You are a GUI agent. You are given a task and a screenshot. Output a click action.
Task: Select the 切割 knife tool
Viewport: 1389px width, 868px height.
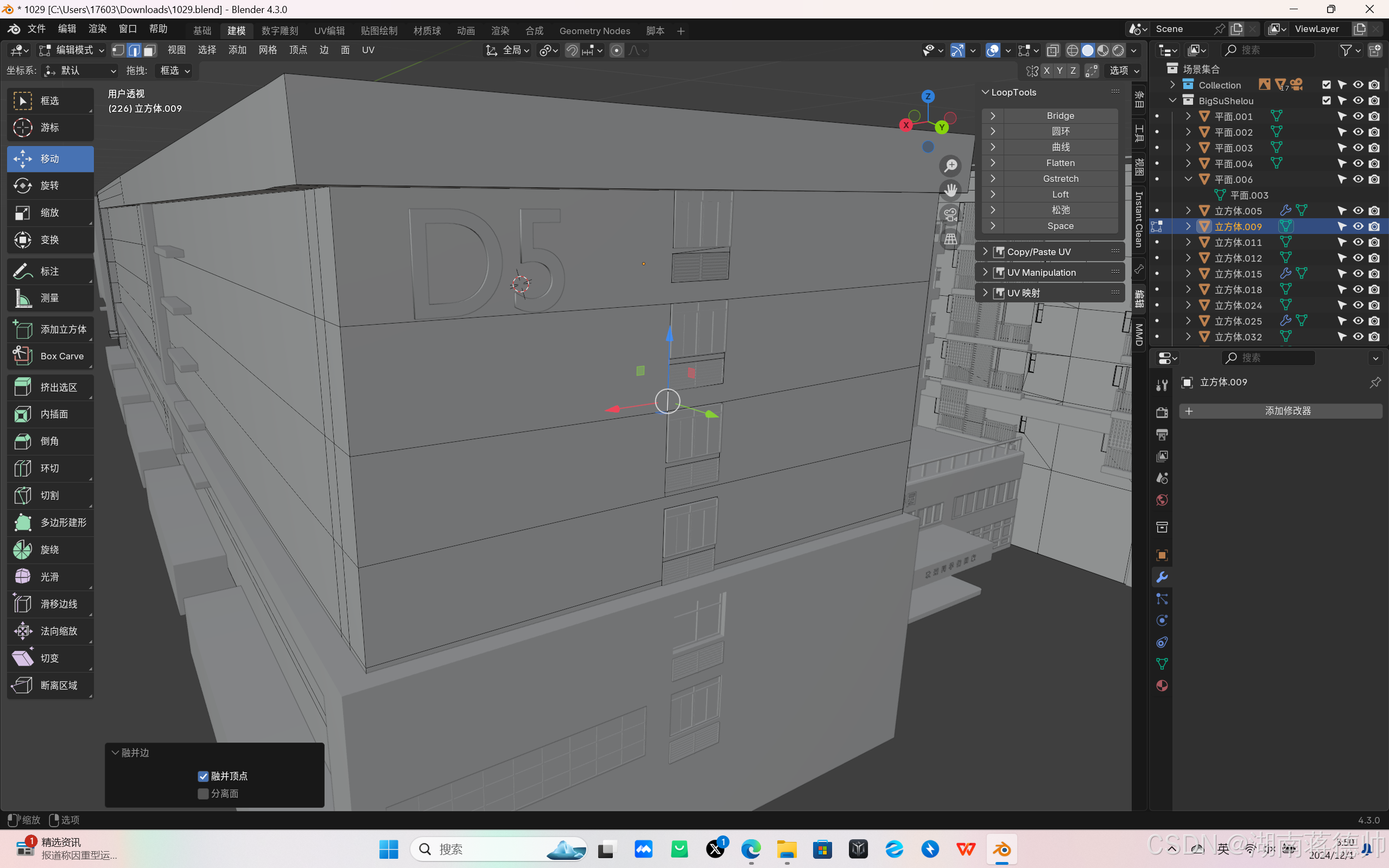(50, 496)
